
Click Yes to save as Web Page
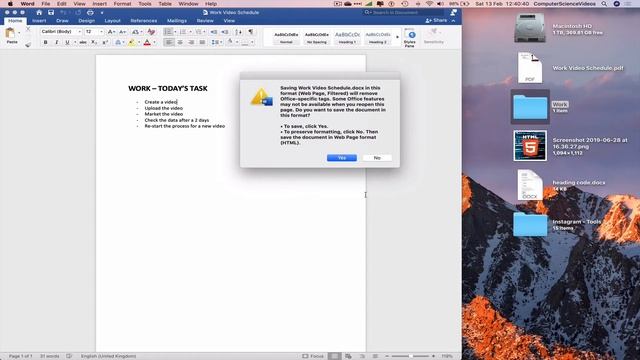(x=342, y=158)
